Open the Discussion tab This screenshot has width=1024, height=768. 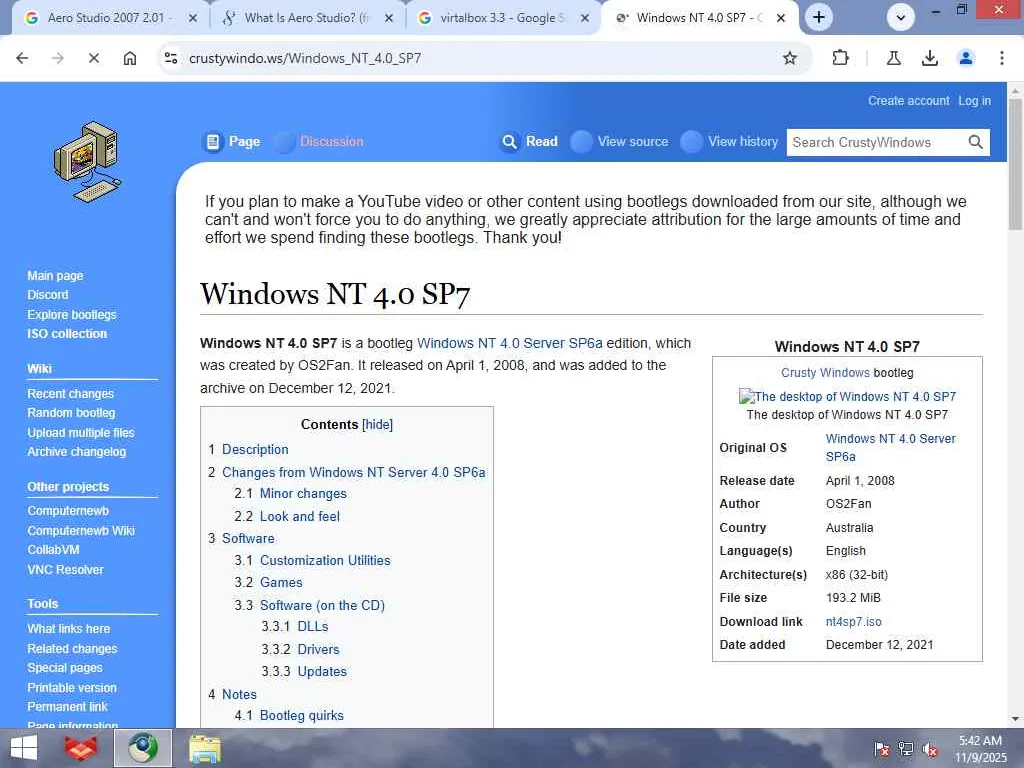[x=331, y=142]
